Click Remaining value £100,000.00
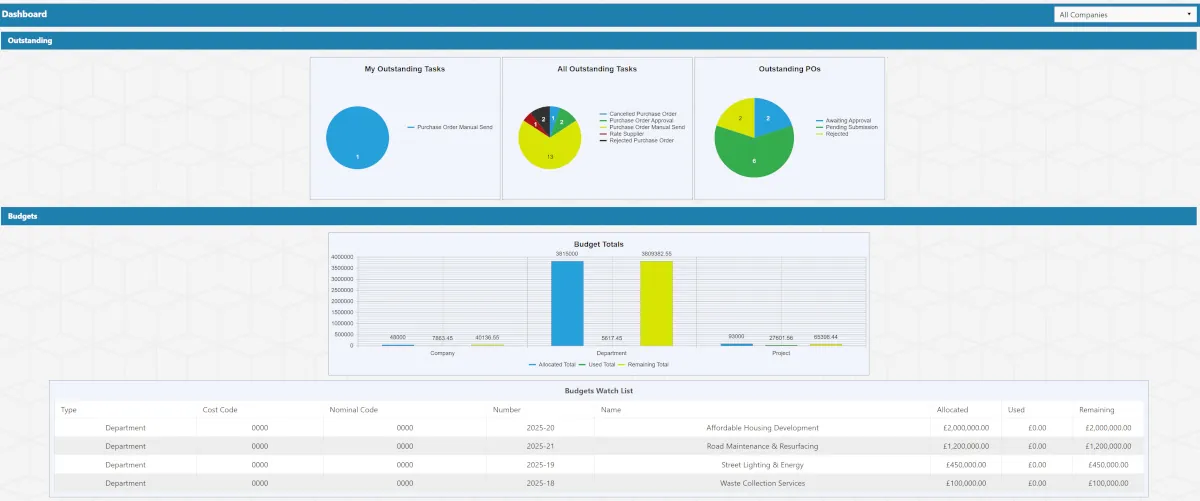Viewport: 1200px width, 501px height. coord(1110,483)
